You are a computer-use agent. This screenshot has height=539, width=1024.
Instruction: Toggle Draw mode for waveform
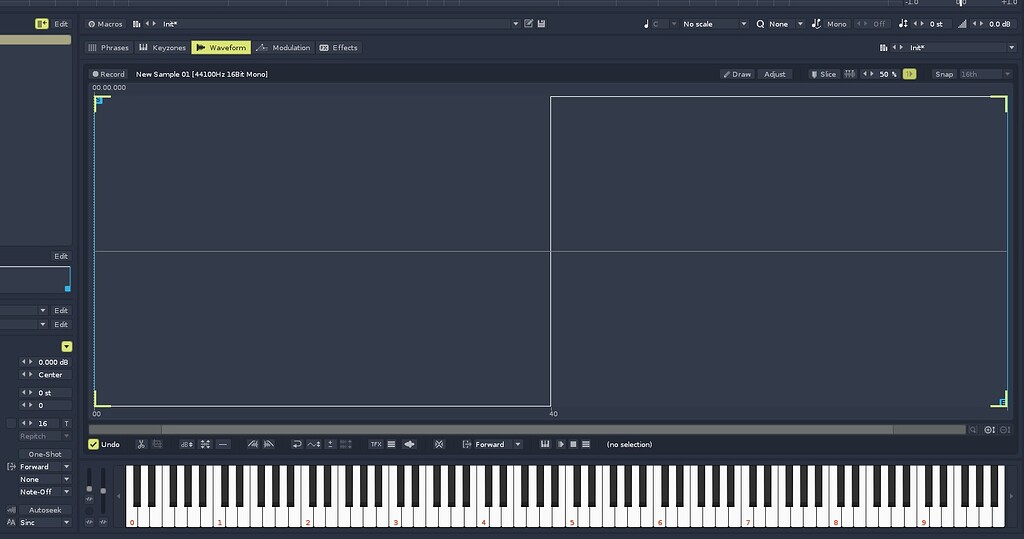[737, 74]
